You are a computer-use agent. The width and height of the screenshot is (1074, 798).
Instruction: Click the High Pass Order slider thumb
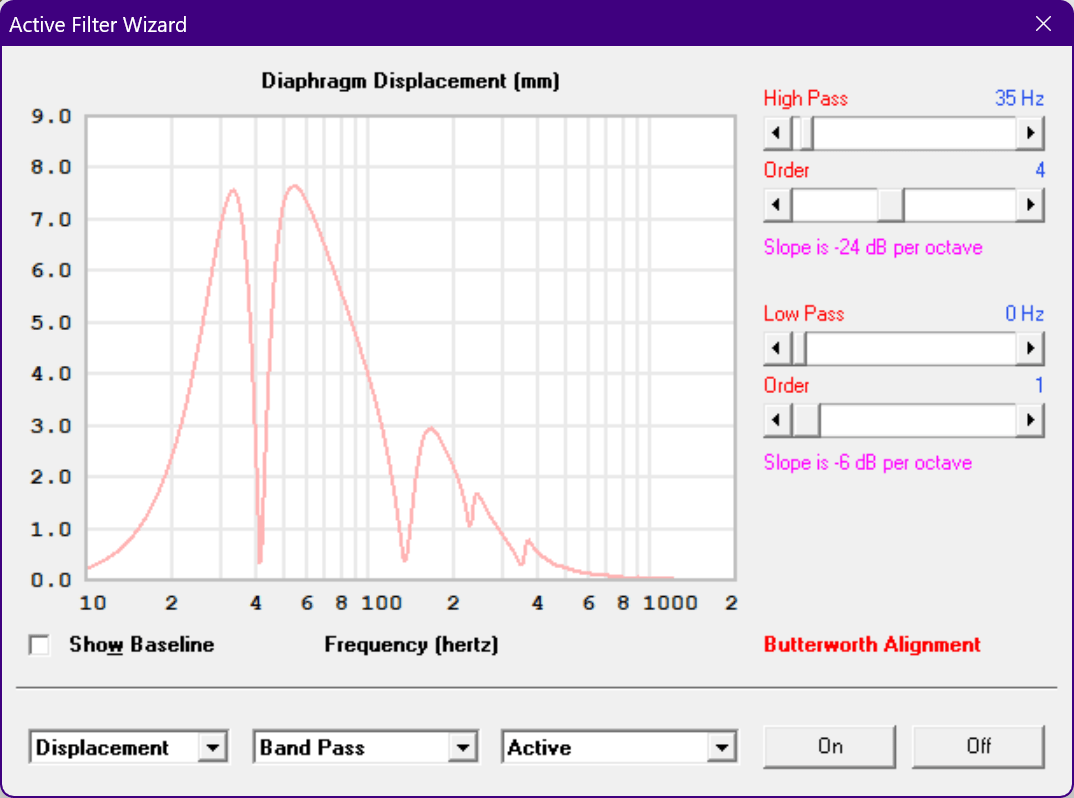click(890, 205)
